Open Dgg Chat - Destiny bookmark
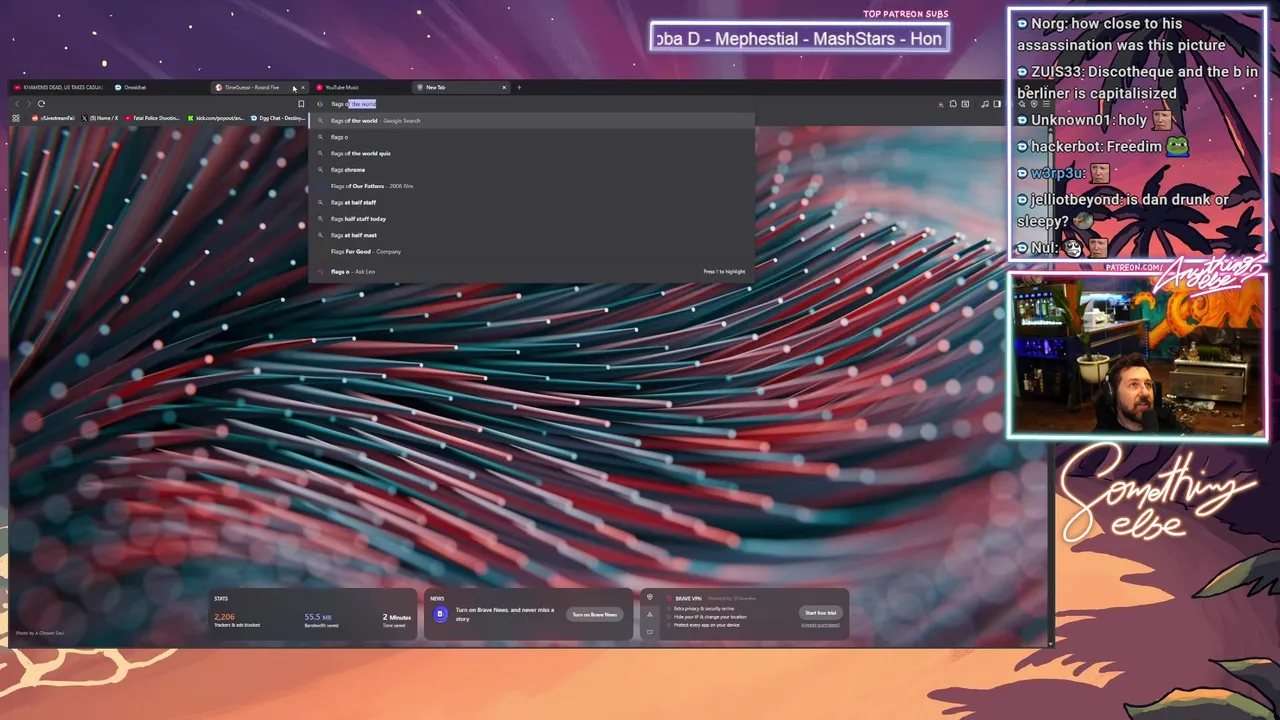The image size is (1280, 720). click(277, 118)
